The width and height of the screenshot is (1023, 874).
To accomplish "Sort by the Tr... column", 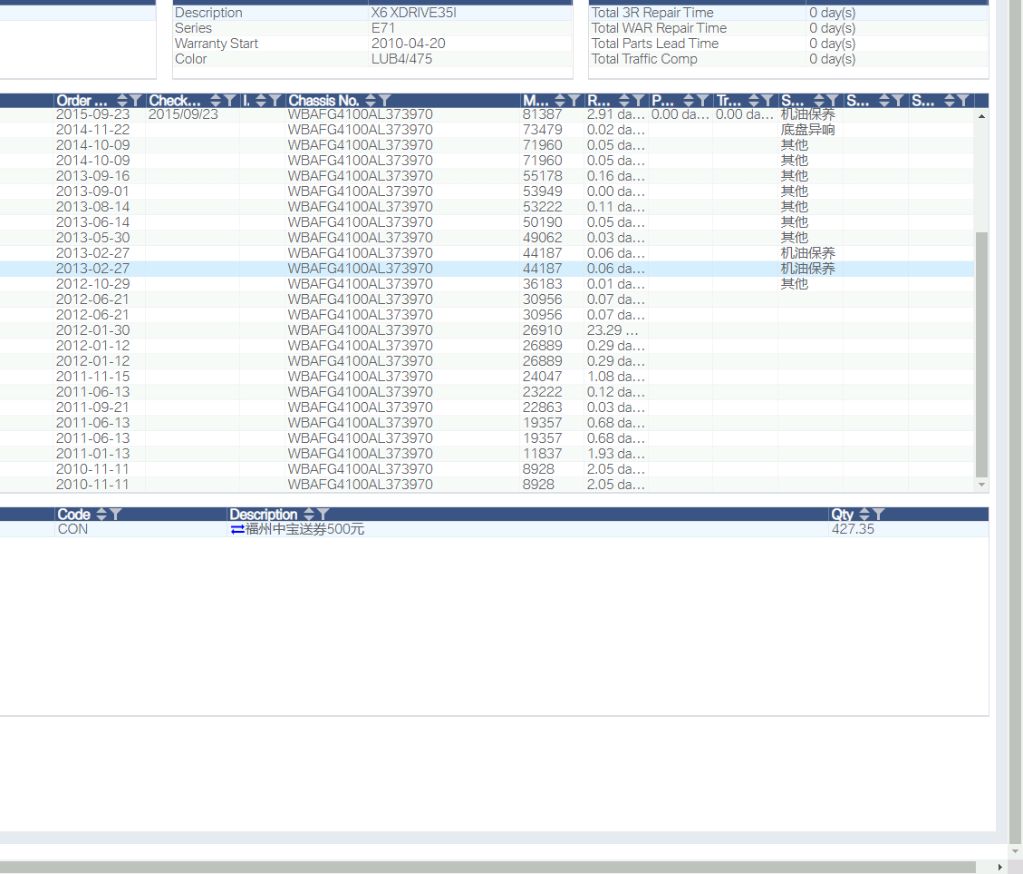I will (754, 100).
